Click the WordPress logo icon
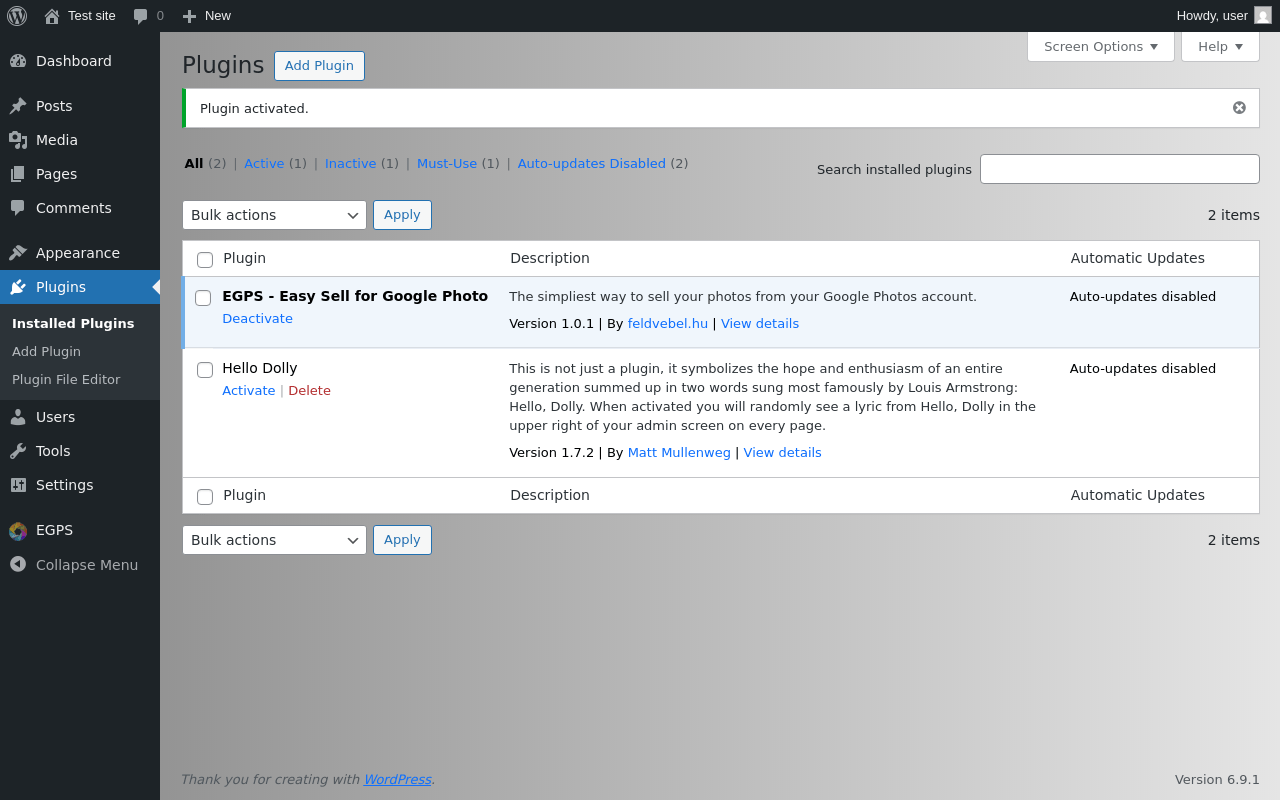The image size is (1280, 800). pos(17,16)
